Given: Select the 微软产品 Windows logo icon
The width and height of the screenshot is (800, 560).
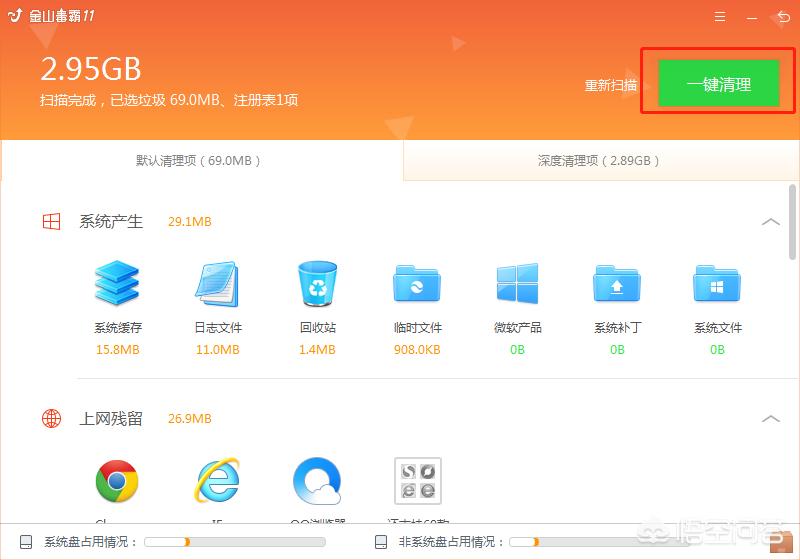Looking at the screenshot, I should tap(517, 283).
